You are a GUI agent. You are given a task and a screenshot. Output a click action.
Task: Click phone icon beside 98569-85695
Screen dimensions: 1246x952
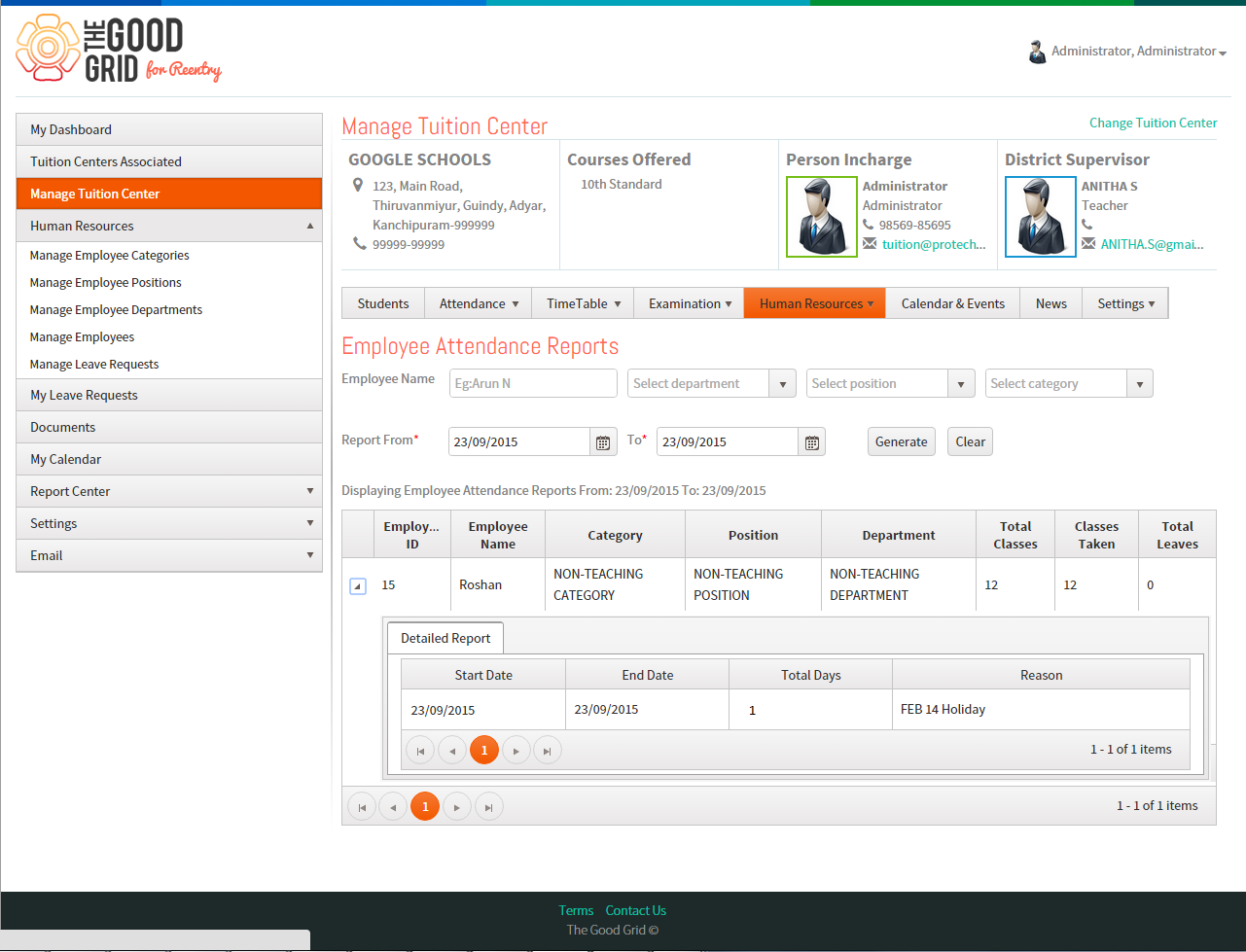coord(869,225)
